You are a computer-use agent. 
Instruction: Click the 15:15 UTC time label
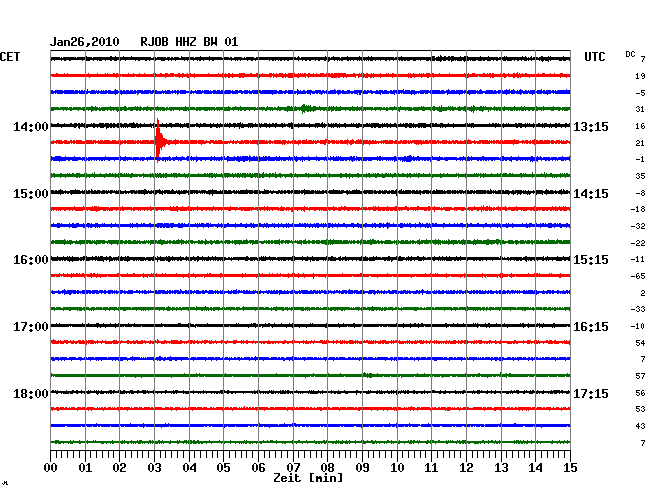coord(591,260)
